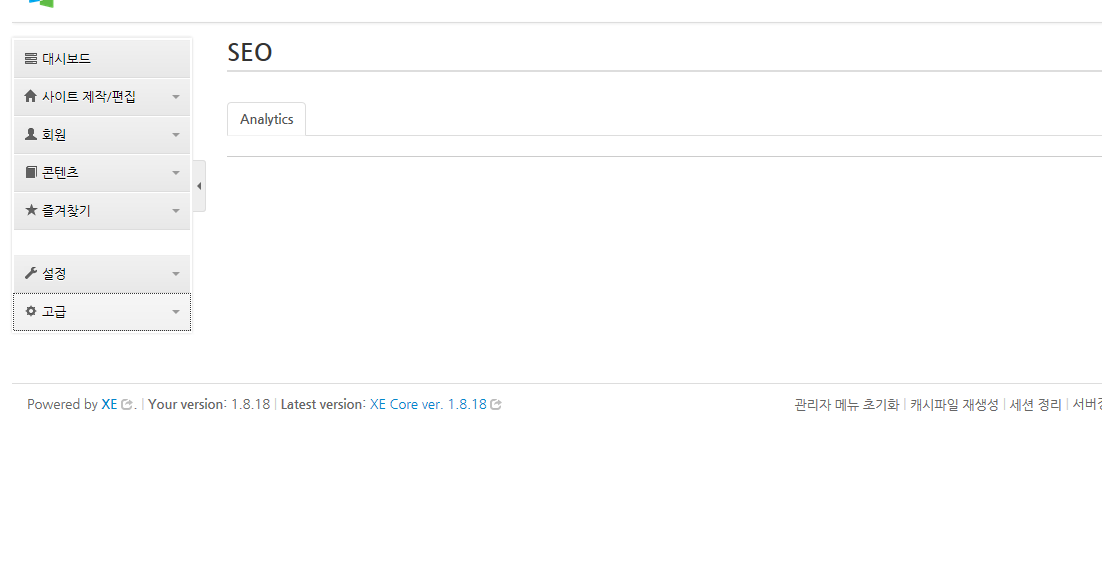Expand the 즐겨찾기 menu arrow
Viewport: 1102px width, 567px height.
(176, 211)
